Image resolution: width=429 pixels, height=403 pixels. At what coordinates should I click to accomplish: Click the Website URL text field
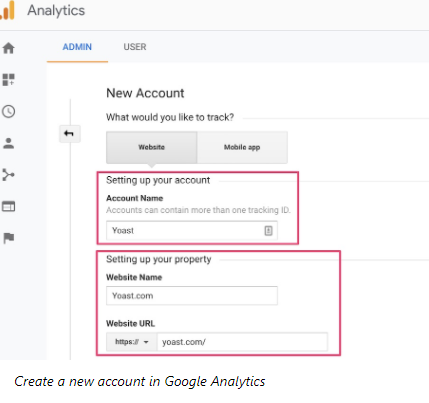point(242,342)
